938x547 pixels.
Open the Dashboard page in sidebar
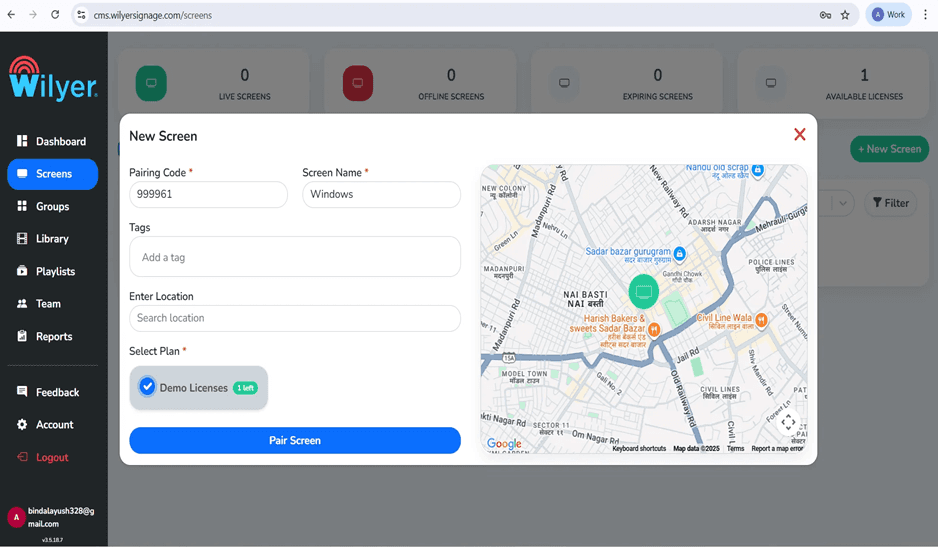[53, 141]
